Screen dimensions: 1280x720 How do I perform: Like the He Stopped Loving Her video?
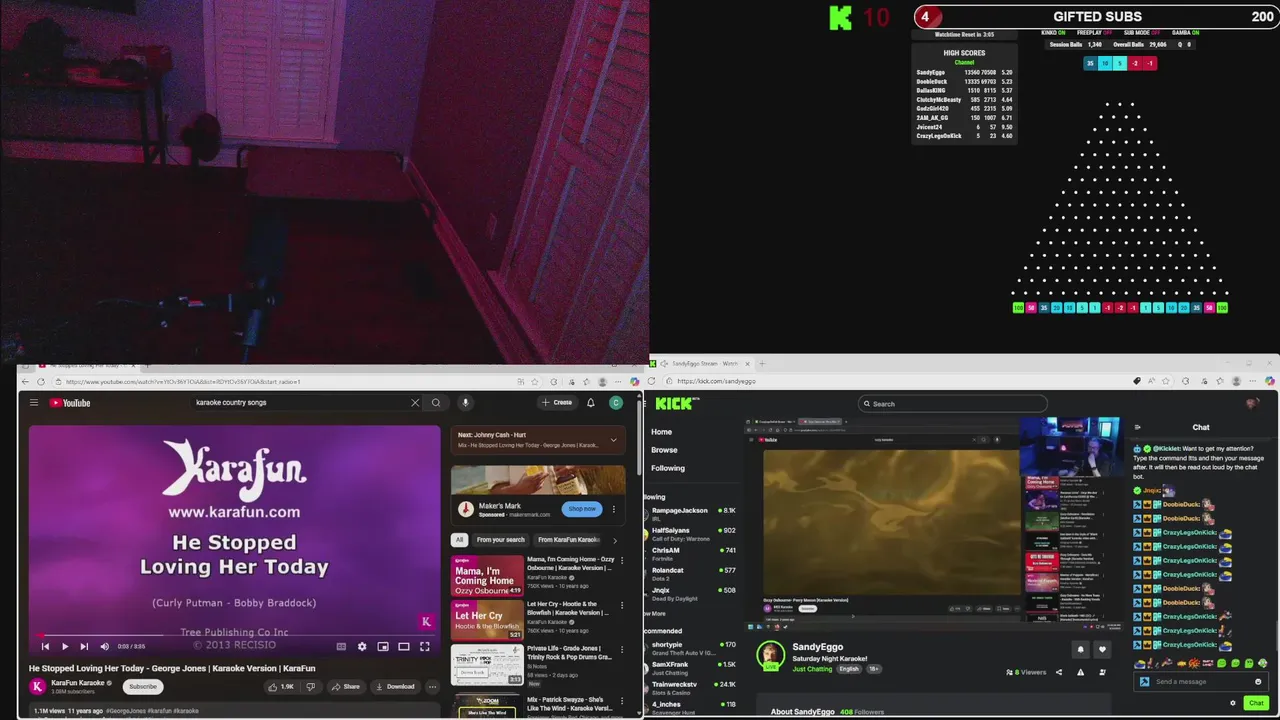pos(281,687)
